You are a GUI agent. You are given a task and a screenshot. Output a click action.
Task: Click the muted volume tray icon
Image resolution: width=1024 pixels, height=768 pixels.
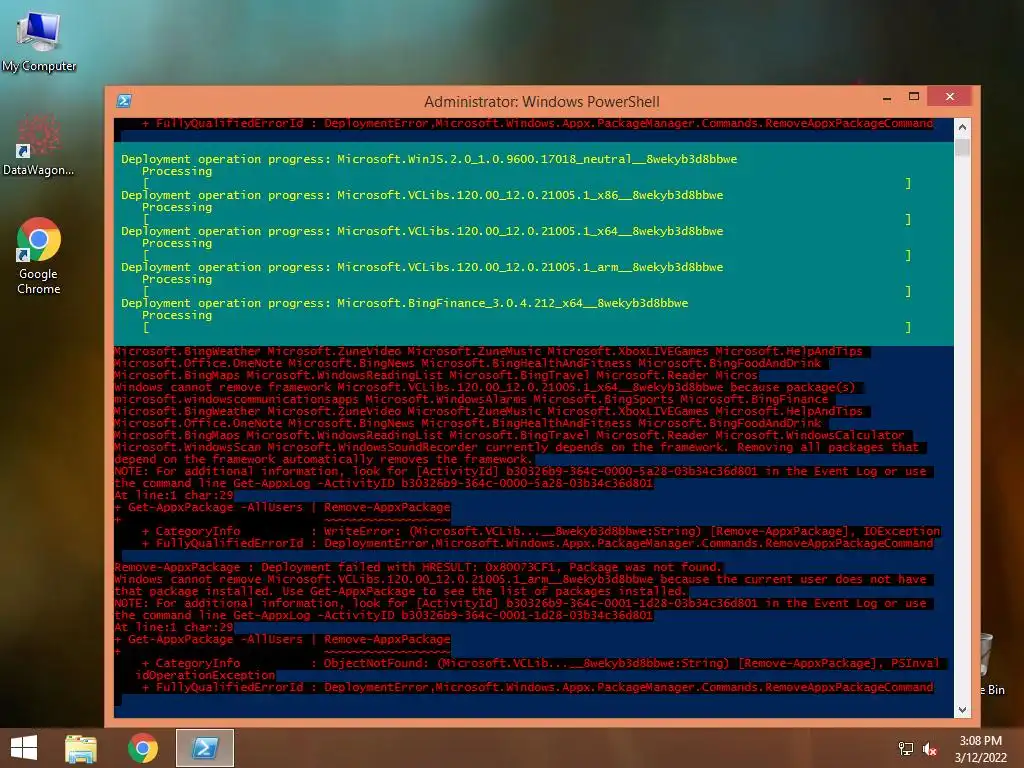[930, 749]
